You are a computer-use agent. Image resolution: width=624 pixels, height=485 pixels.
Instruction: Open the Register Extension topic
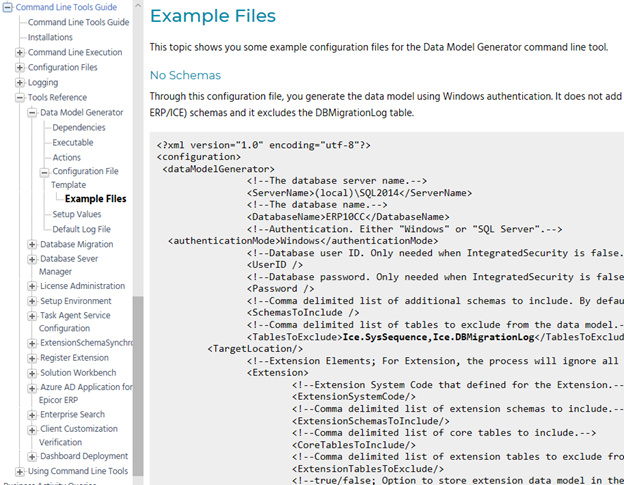74,358
